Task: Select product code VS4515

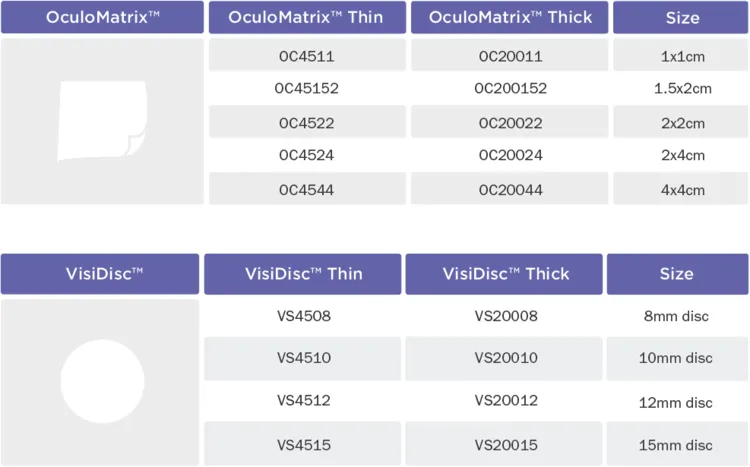Action: [303, 444]
